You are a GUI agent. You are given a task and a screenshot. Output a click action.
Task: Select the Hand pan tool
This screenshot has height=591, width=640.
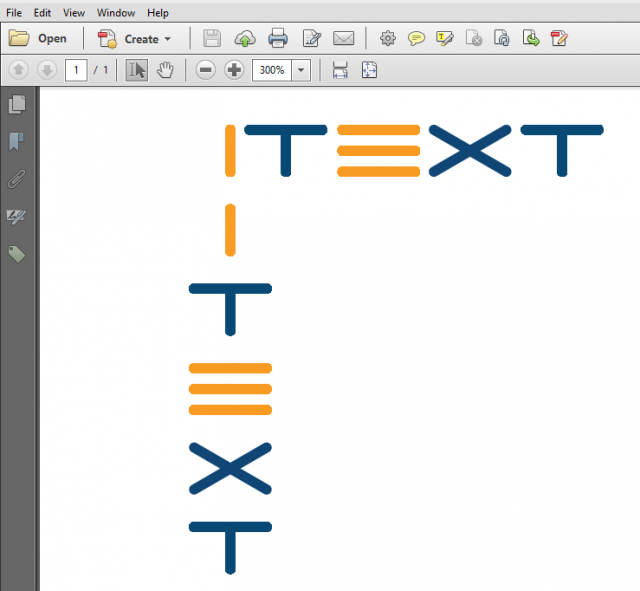coord(166,70)
